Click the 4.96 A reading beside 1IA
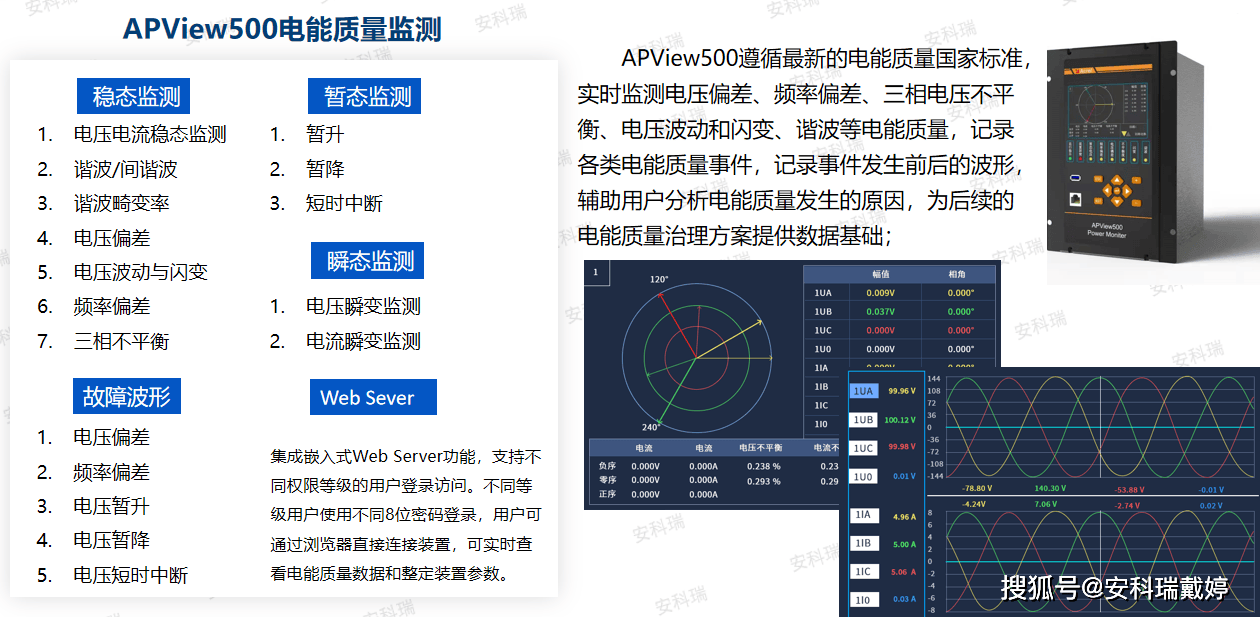Viewport: 1260px width, 617px height. [904, 517]
